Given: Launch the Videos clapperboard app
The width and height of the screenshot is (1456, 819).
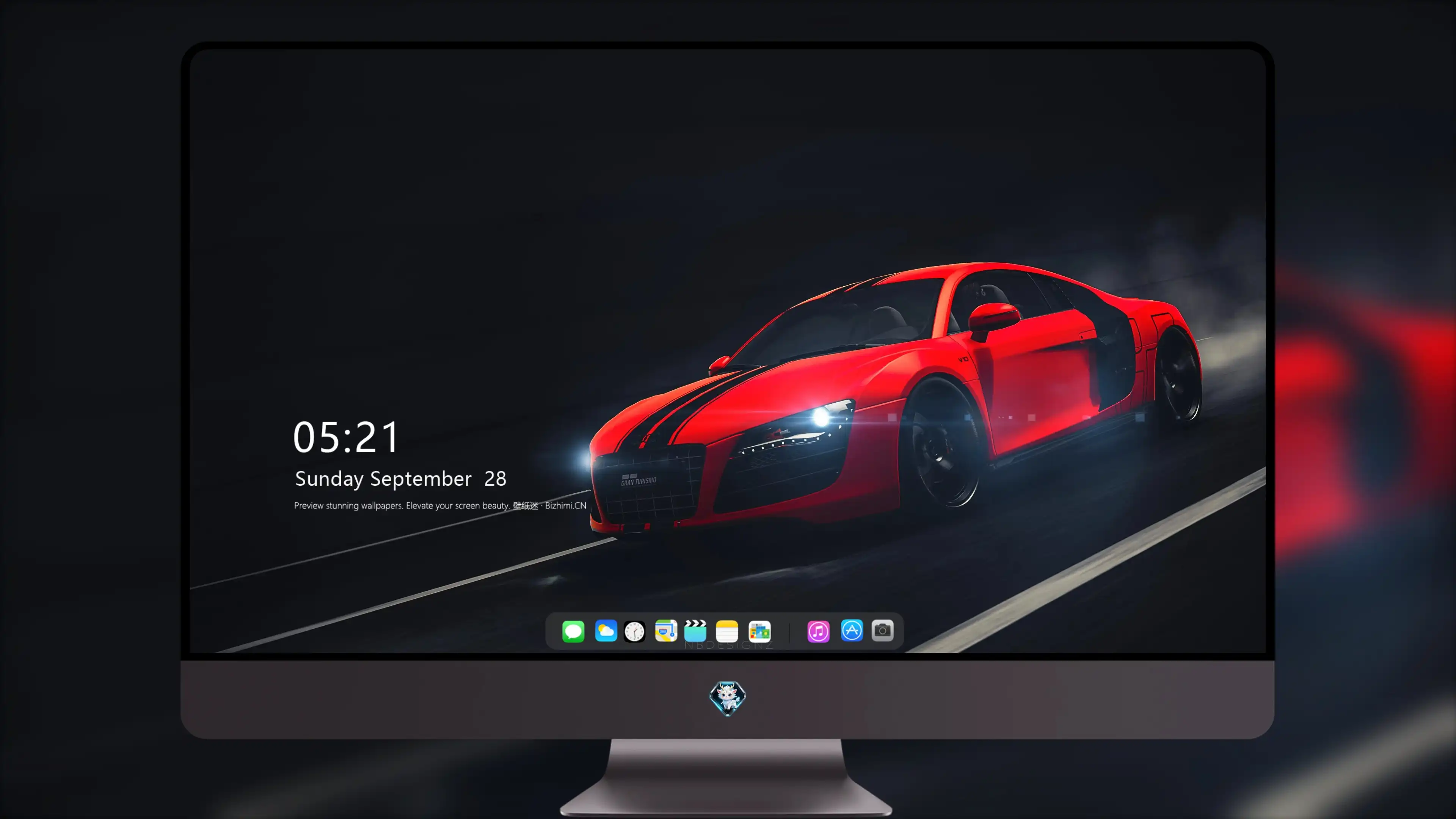Looking at the screenshot, I should 695,631.
